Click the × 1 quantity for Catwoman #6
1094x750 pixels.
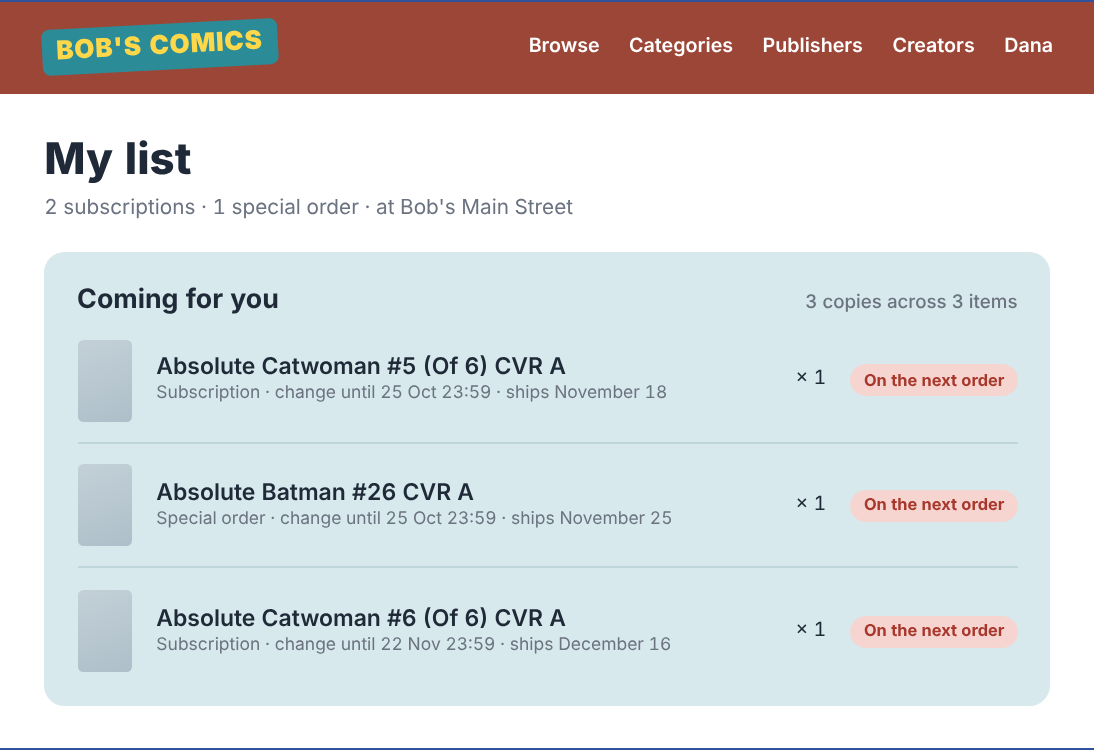point(811,629)
